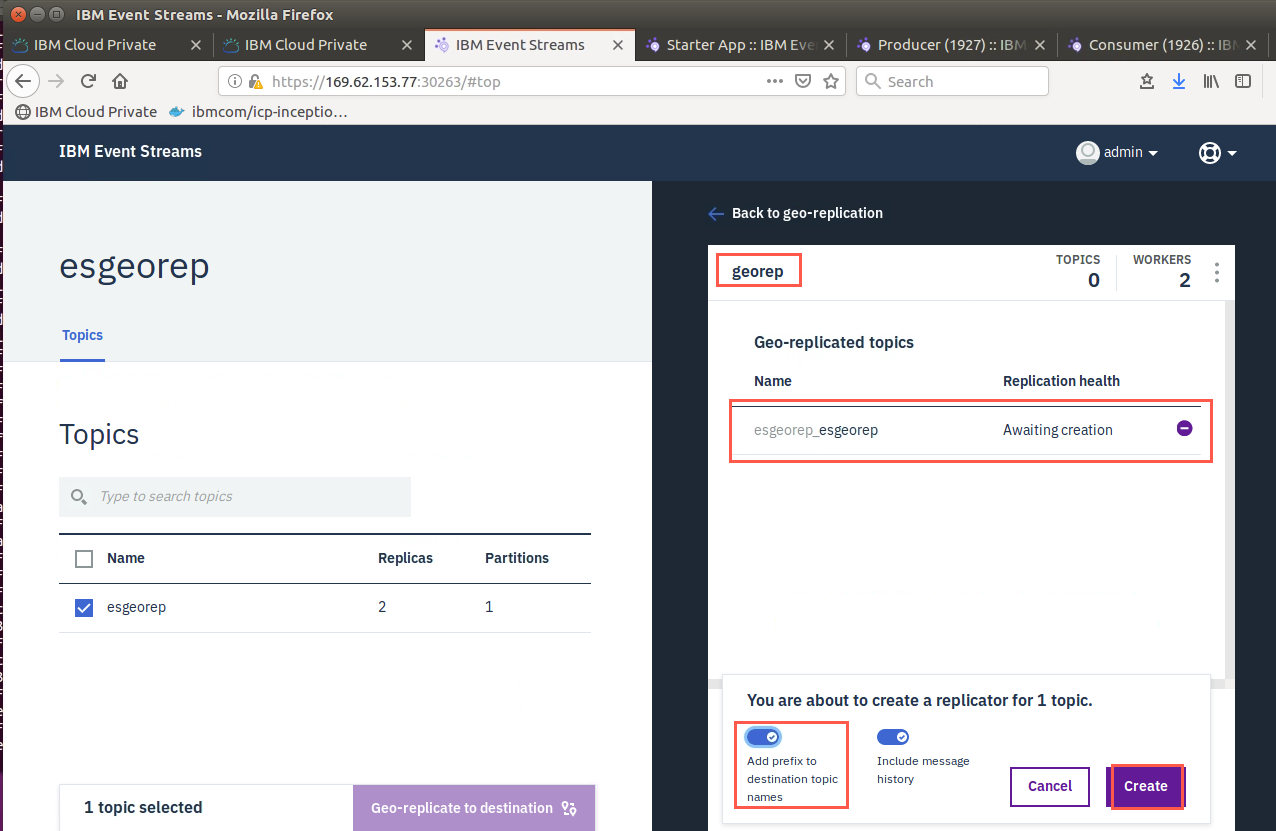Open the georep cluster three-dot options menu
1276x831 pixels.
tap(1217, 272)
